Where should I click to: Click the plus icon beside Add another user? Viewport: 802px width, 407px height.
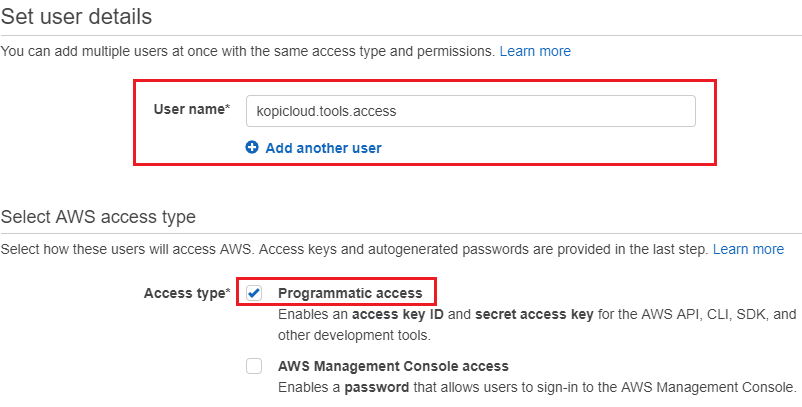click(252, 148)
